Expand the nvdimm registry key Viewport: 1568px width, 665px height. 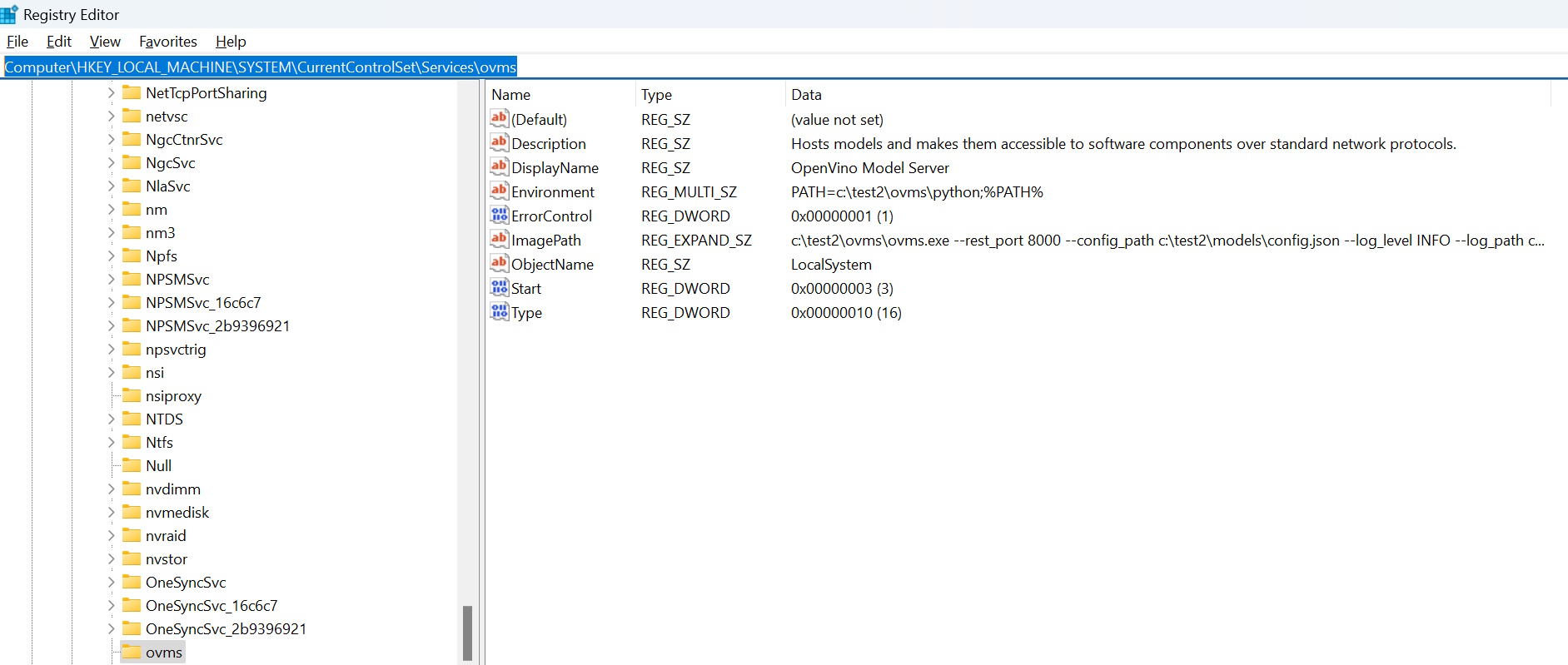click(112, 489)
